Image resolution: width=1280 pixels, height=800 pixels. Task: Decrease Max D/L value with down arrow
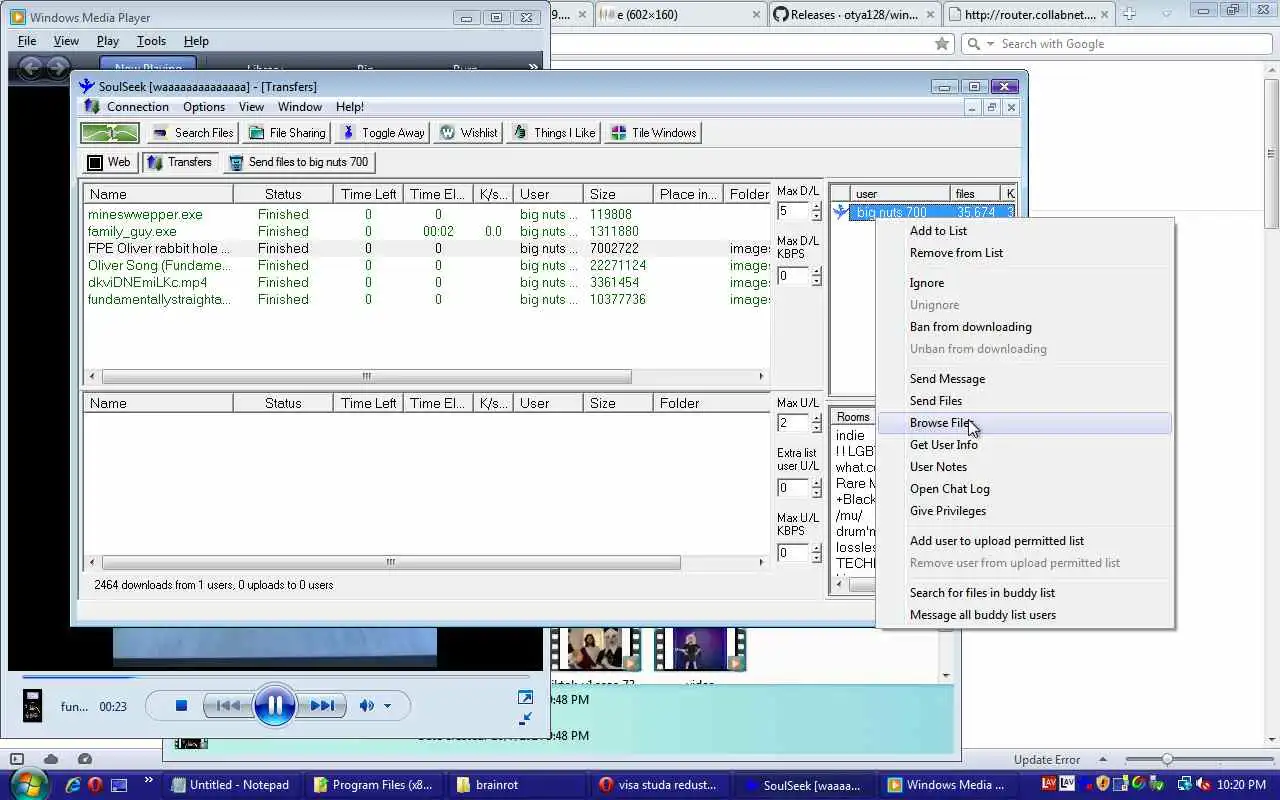tap(816, 217)
